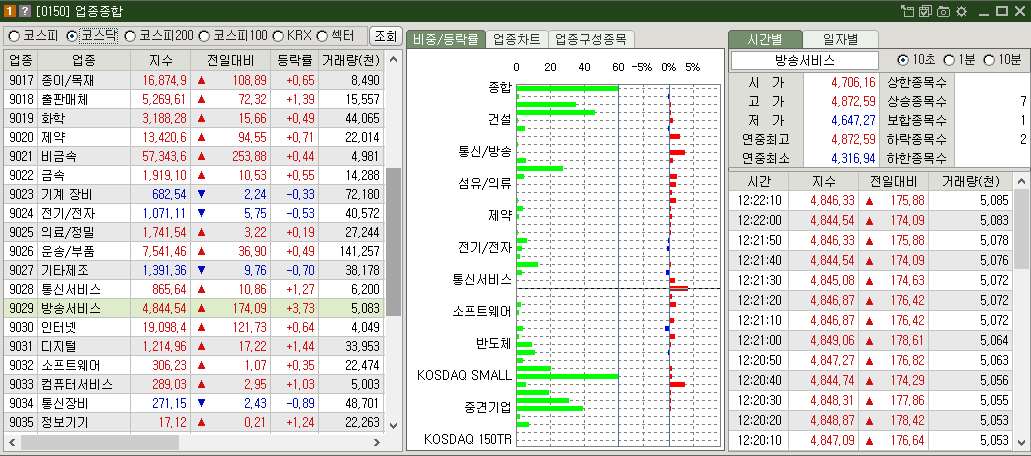Click the 조회 search button

[x=385, y=35]
